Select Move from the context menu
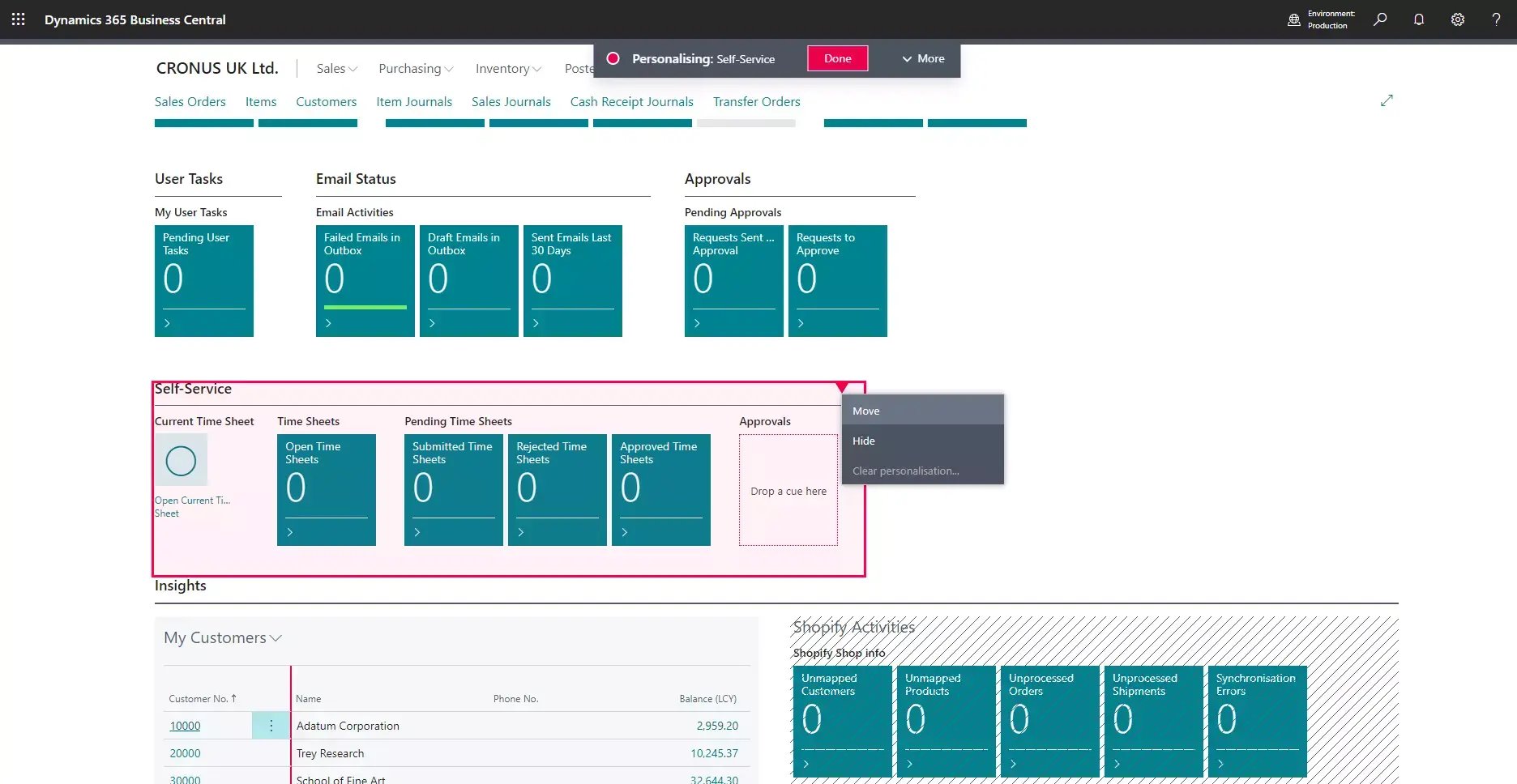The width and height of the screenshot is (1517, 784). [923, 411]
